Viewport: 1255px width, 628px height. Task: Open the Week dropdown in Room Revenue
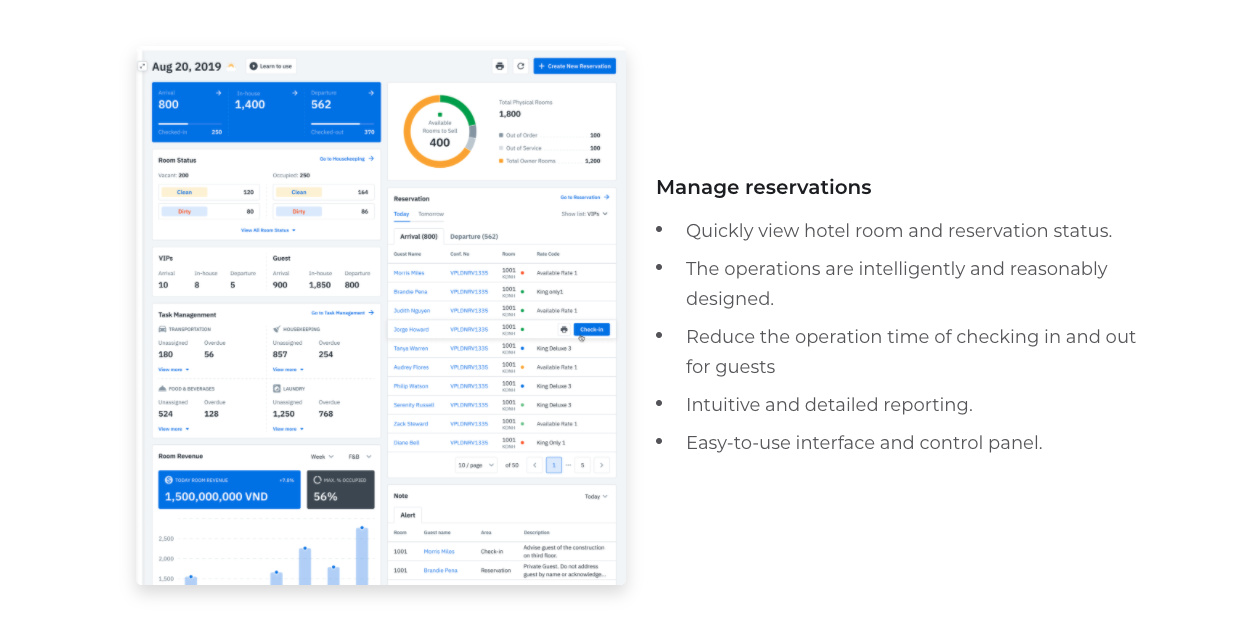323,456
